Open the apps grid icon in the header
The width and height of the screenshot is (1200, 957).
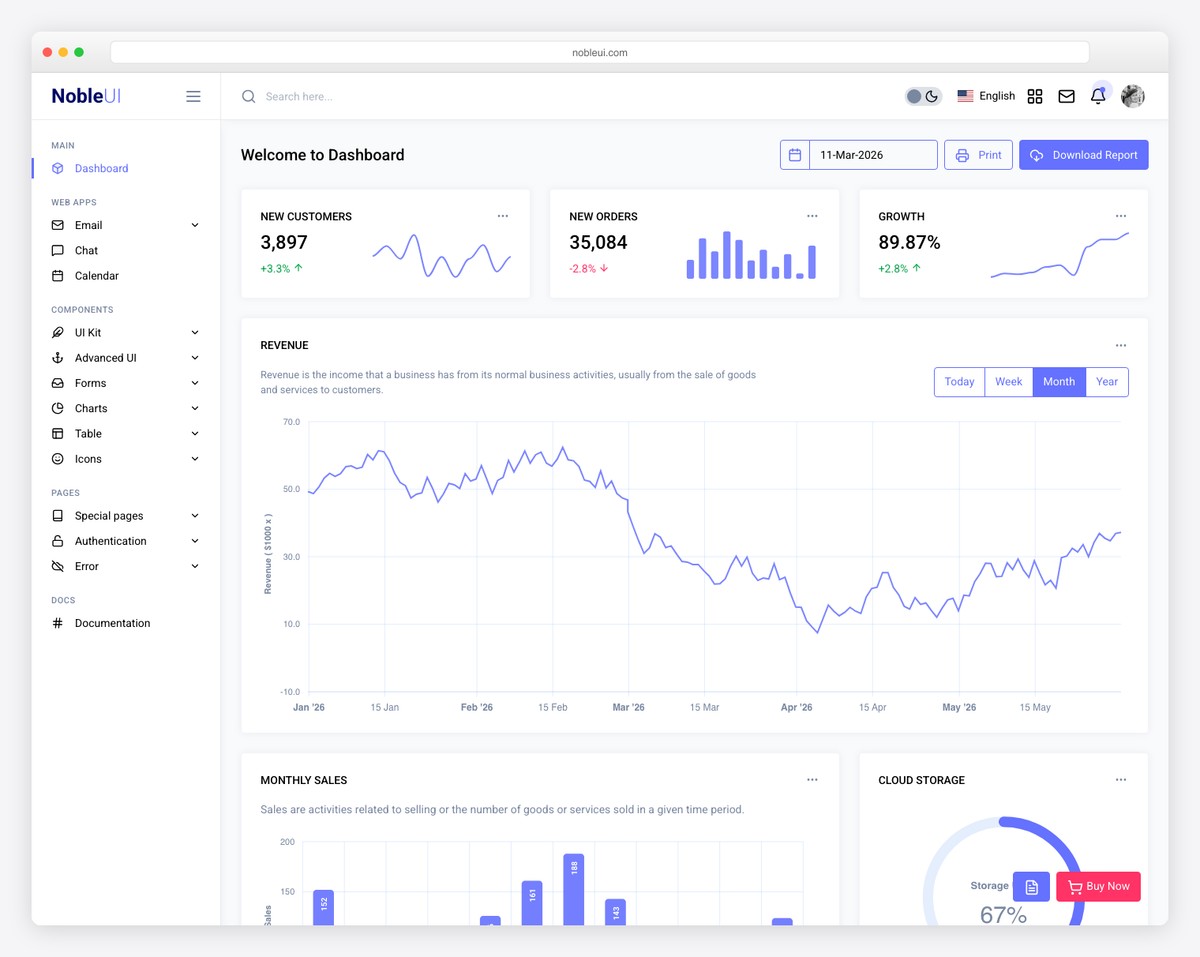[1035, 96]
